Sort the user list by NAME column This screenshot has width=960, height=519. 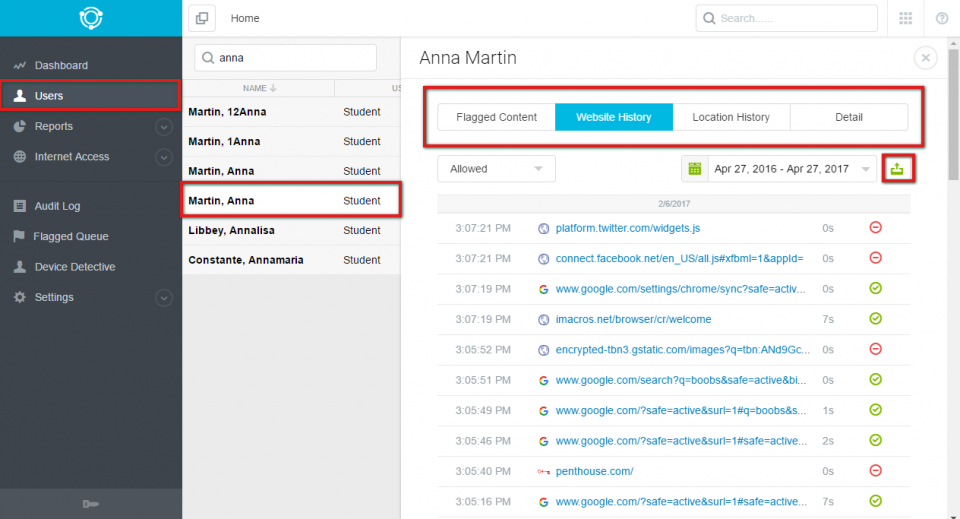pos(260,88)
